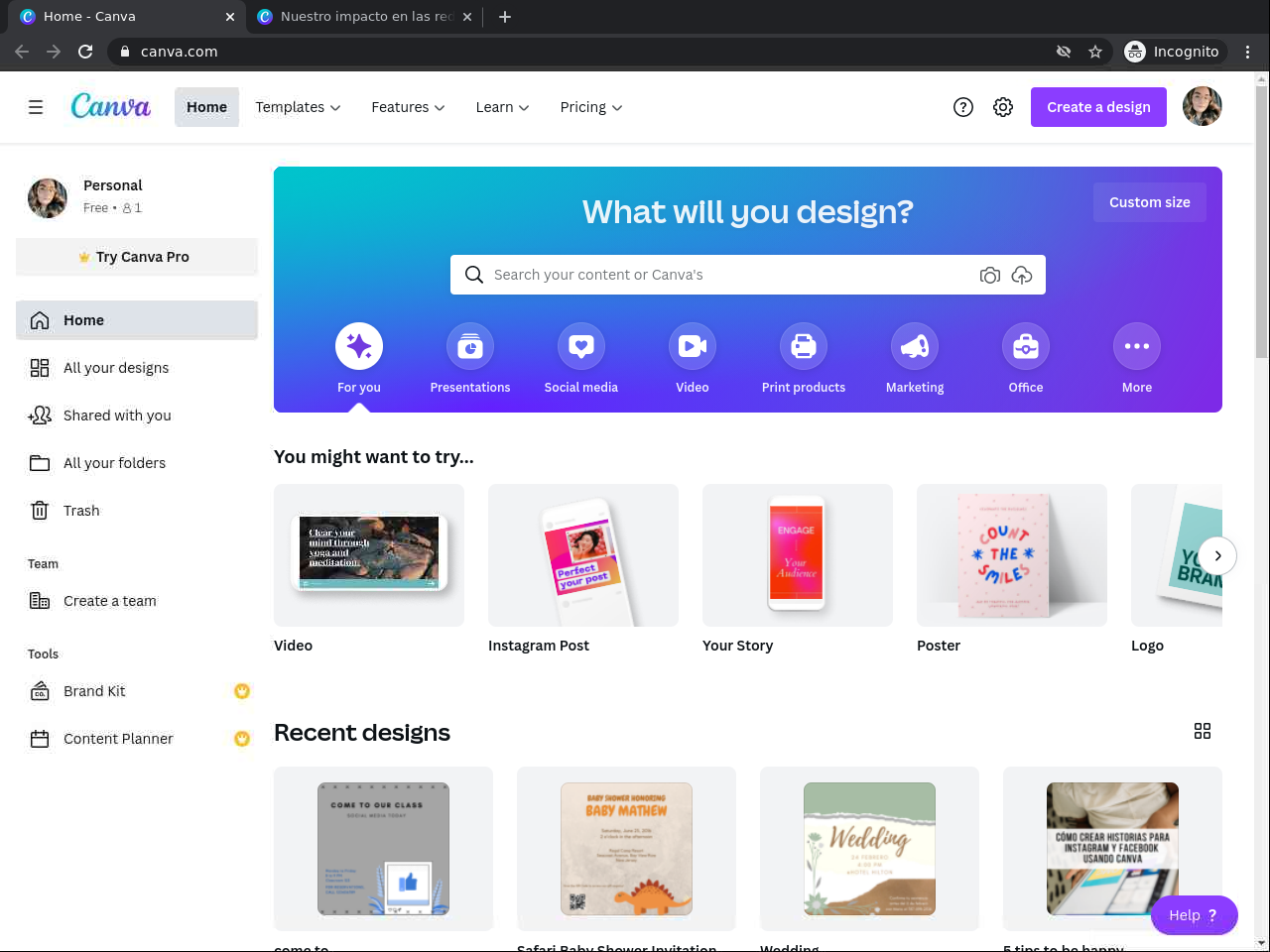Open the Instagram y Facebook historias design
This screenshot has width=1270, height=952.
point(1112,849)
